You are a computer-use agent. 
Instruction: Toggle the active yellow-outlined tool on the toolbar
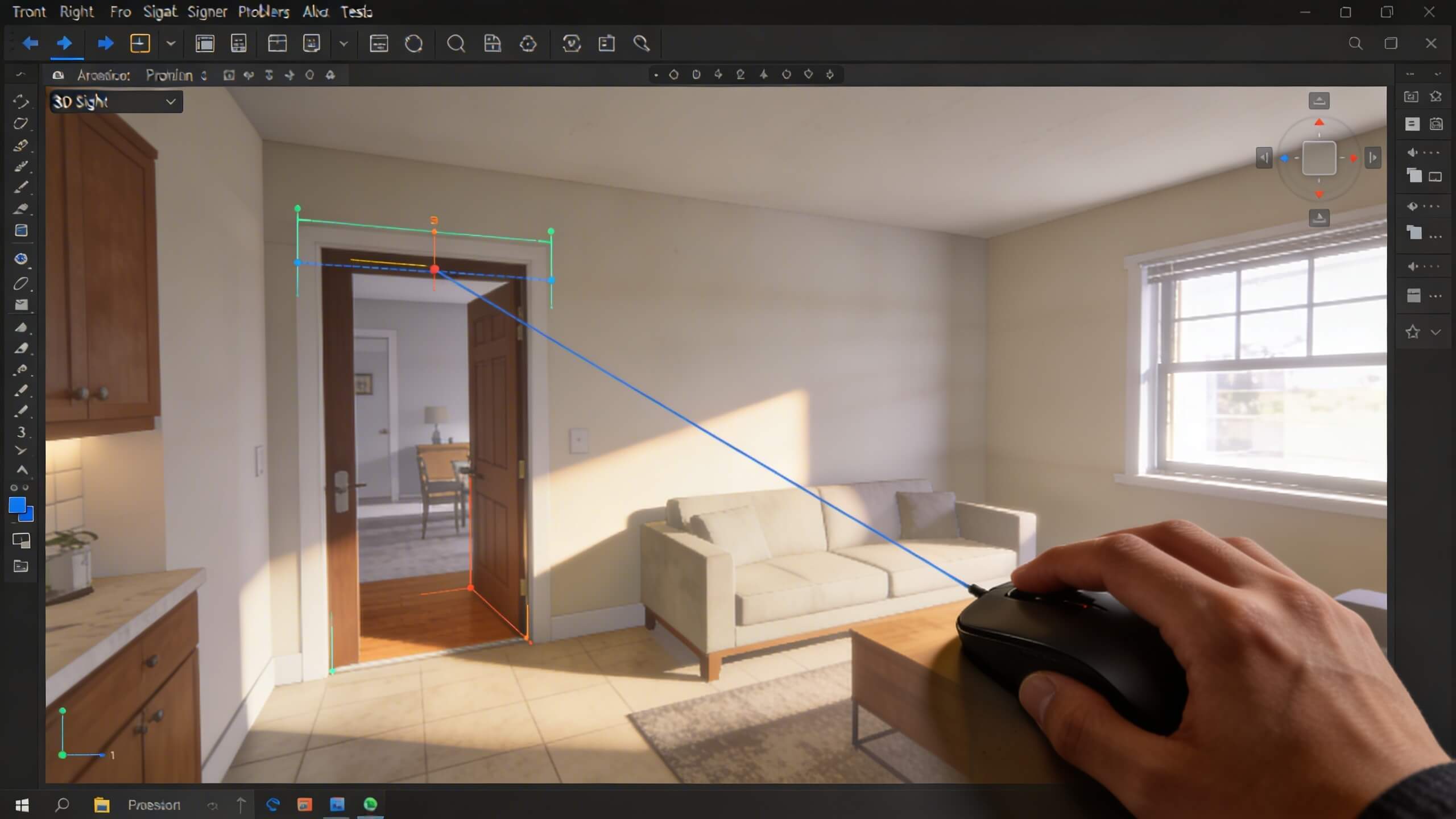coord(140,43)
